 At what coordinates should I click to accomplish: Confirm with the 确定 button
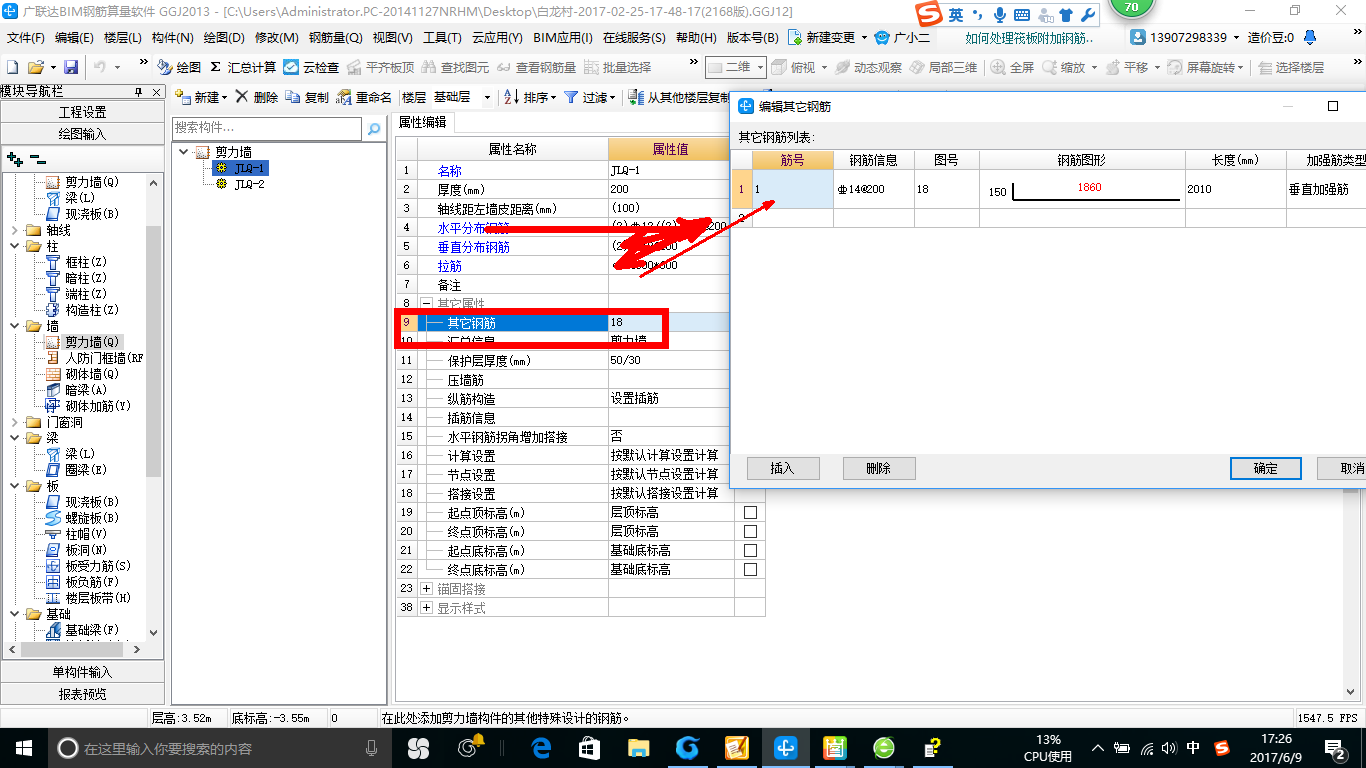[1265, 468]
